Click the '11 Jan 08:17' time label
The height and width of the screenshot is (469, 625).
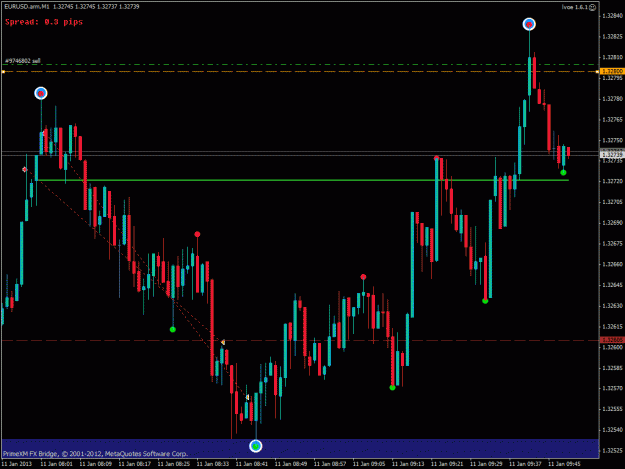click(135, 464)
